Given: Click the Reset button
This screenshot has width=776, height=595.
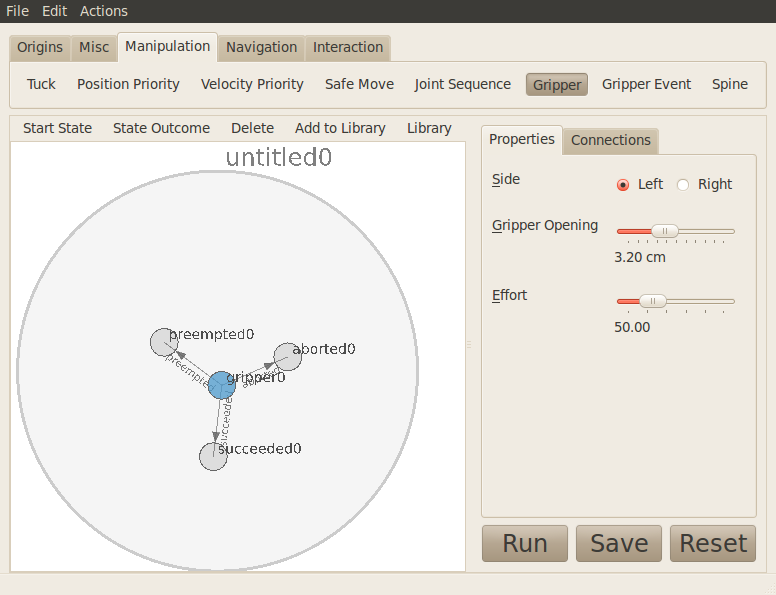Looking at the screenshot, I should [x=713, y=543].
